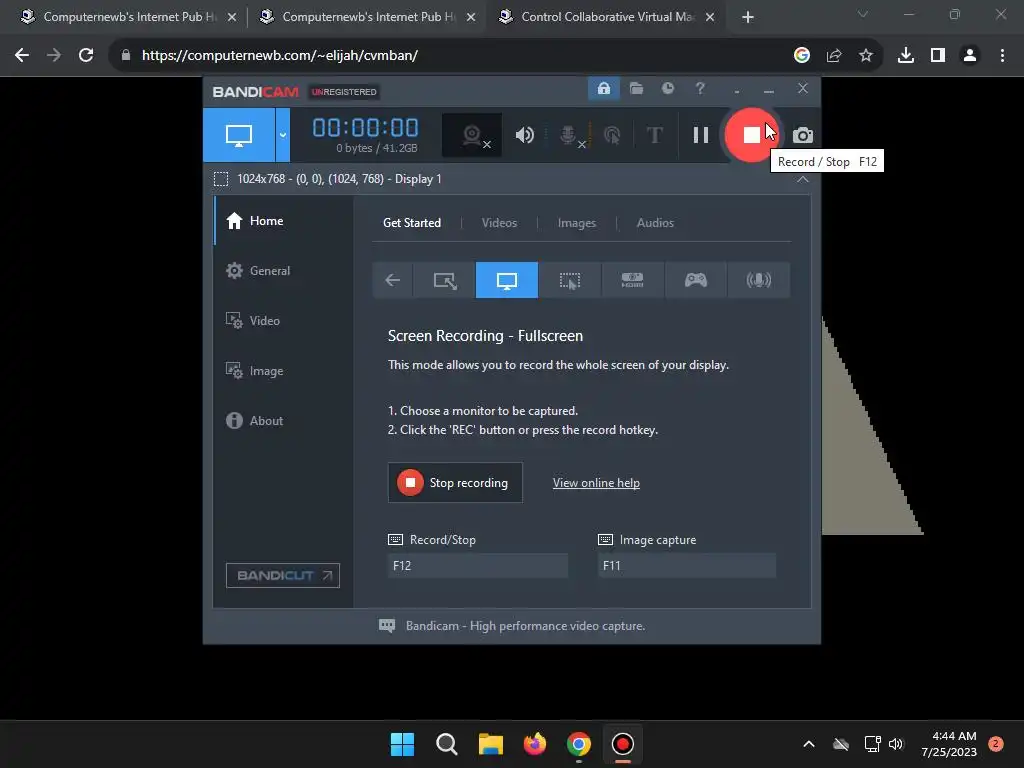This screenshot has height=768, width=1024.
Task: Collapse the panel using the chevron arrow
Action: tap(803, 179)
